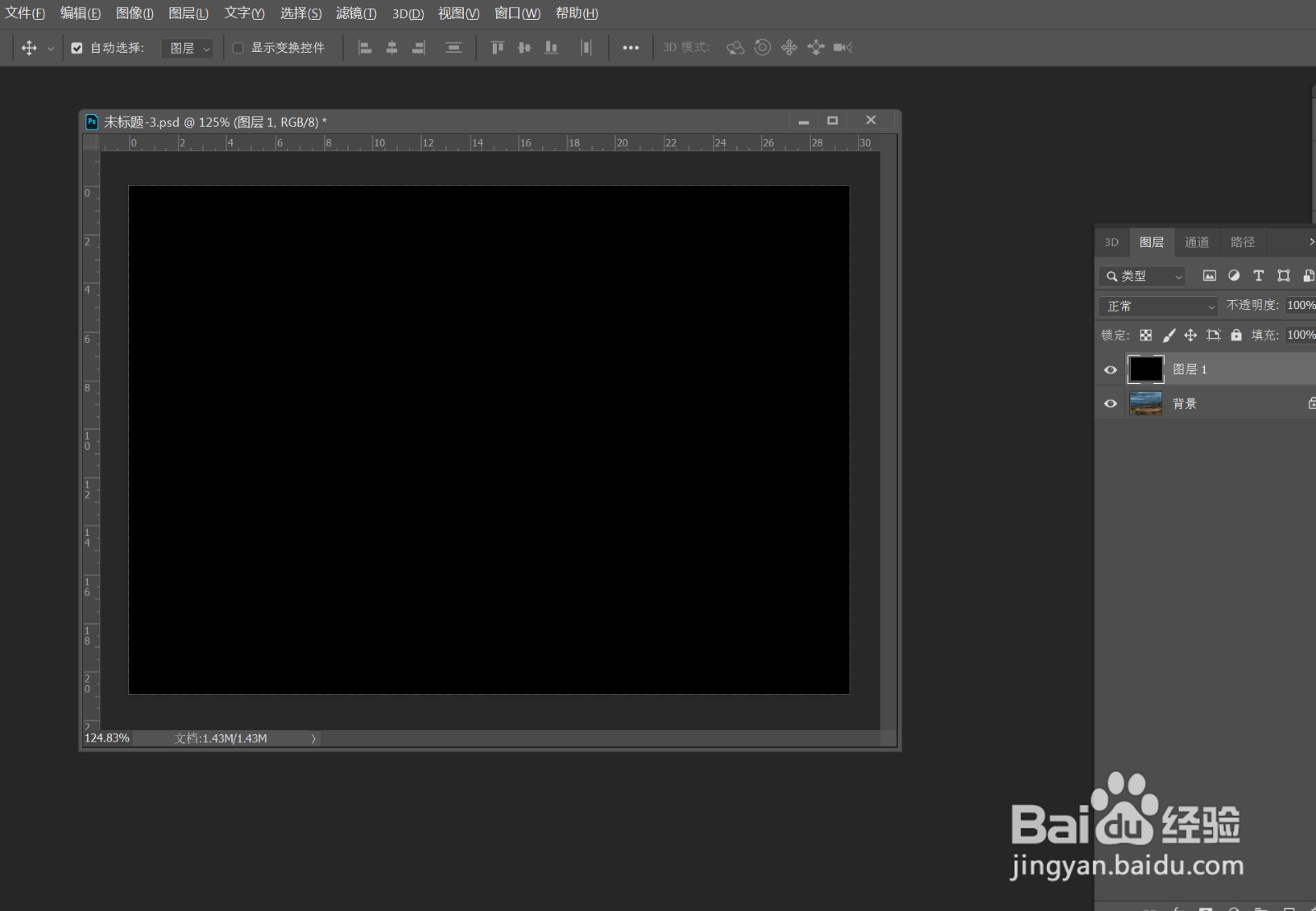This screenshot has height=911, width=1316.
Task: Open the 编辑(E) menu
Action: [80, 13]
